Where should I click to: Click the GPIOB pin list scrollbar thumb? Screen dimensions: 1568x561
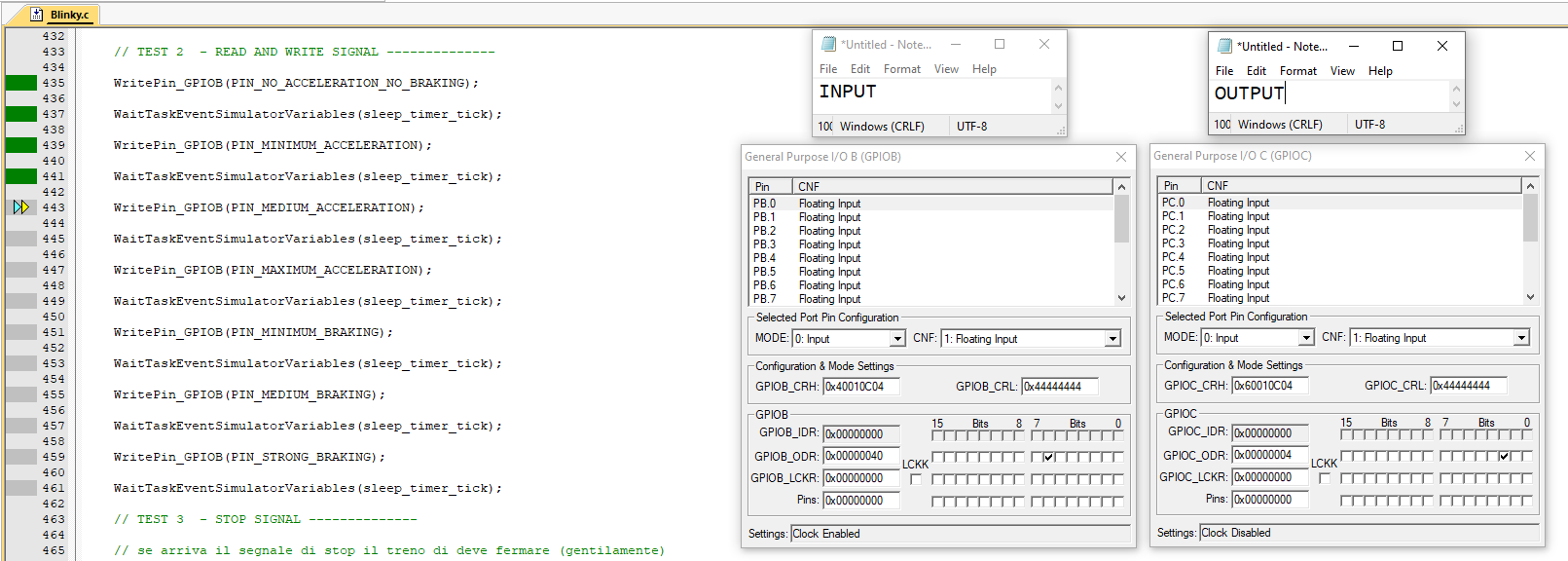(x=1121, y=218)
